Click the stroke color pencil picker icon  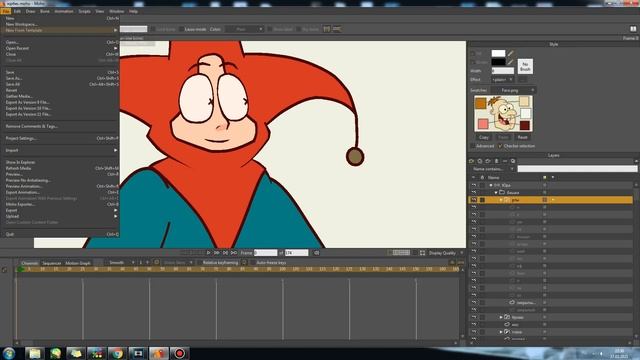[510, 62]
